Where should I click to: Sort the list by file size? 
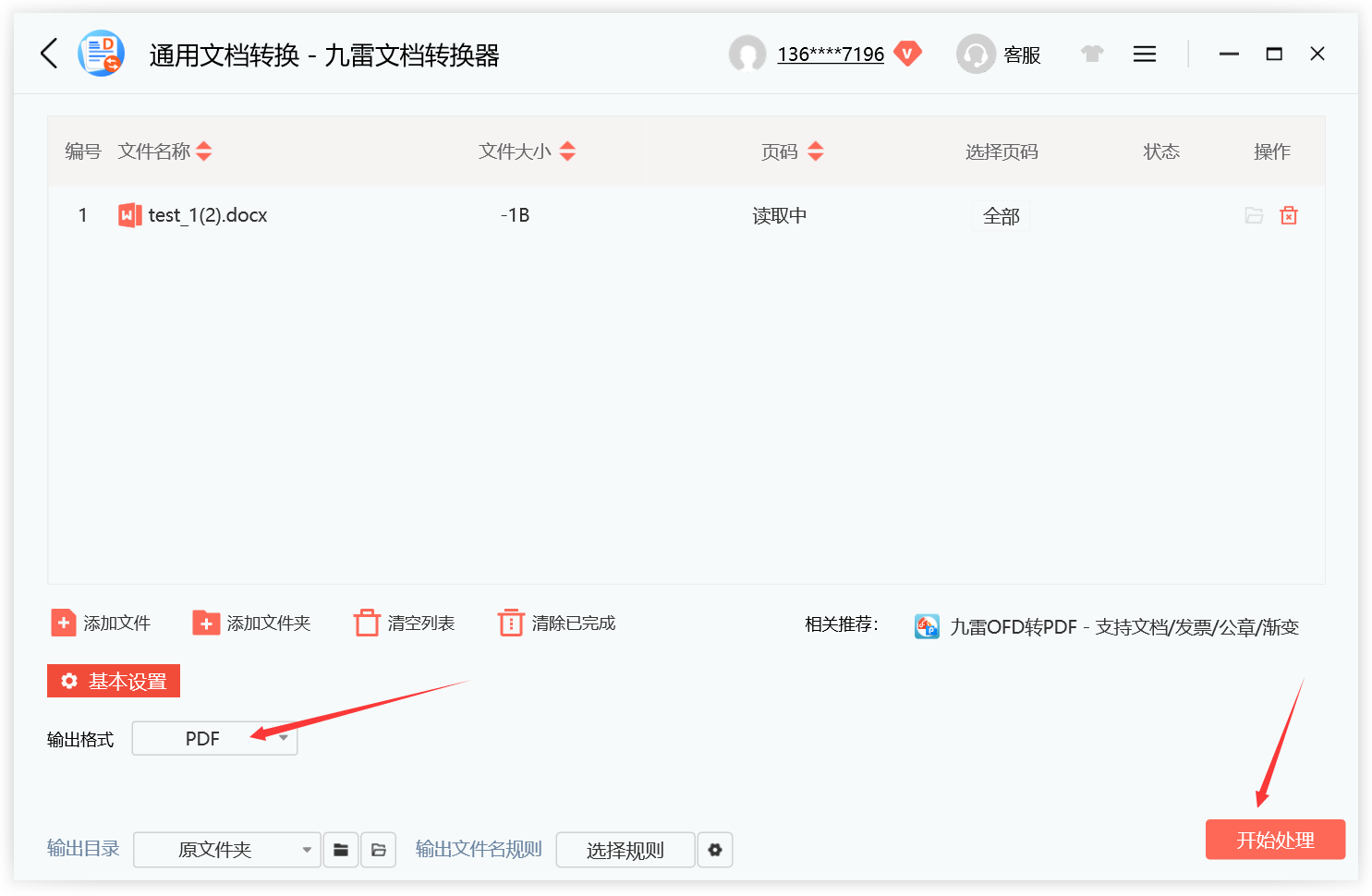pyautogui.click(x=567, y=151)
